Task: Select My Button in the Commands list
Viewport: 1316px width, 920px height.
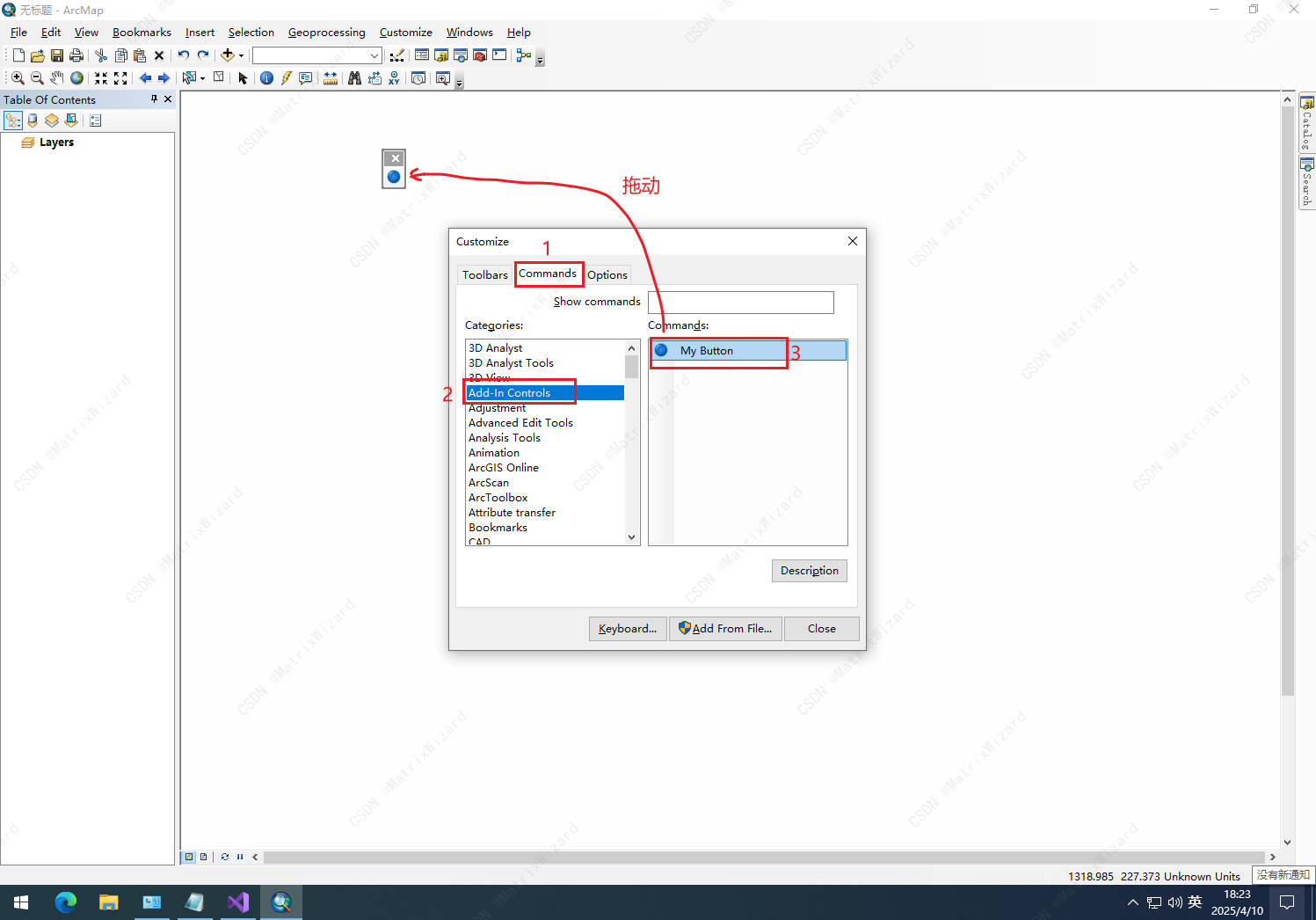Action: pyautogui.click(x=748, y=351)
